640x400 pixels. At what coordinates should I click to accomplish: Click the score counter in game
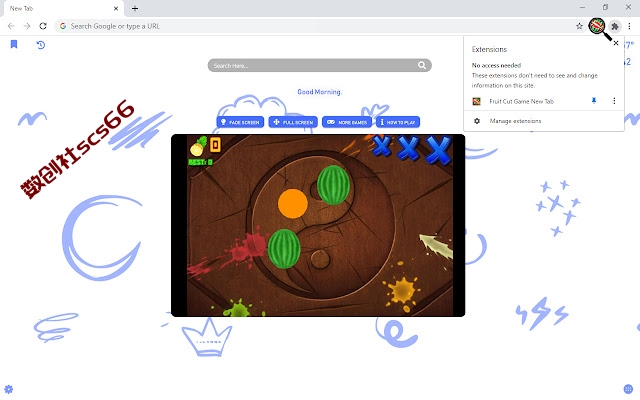tap(216, 144)
